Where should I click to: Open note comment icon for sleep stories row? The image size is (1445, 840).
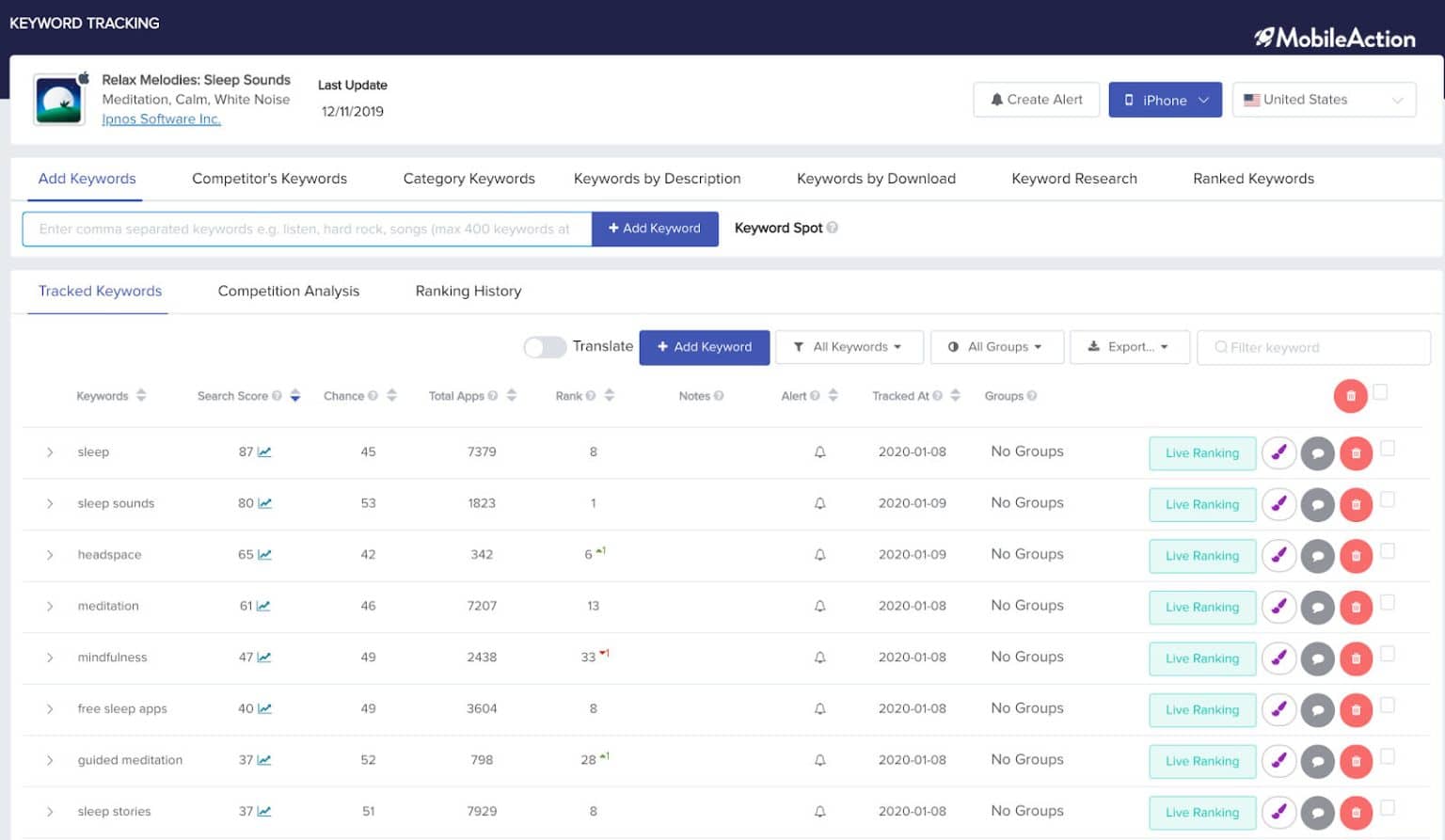[x=1317, y=813]
